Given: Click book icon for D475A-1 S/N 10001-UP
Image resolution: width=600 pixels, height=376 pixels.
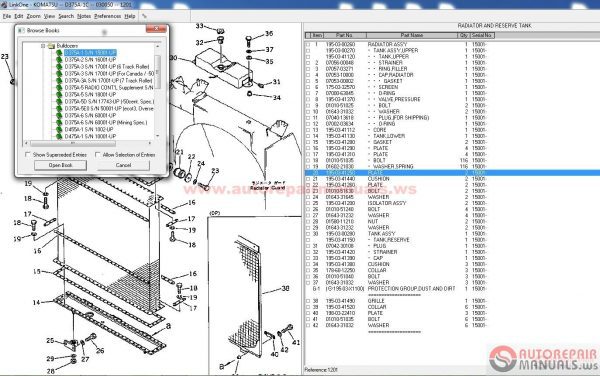Looking at the screenshot, I should pyautogui.click(x=59, y=136).
